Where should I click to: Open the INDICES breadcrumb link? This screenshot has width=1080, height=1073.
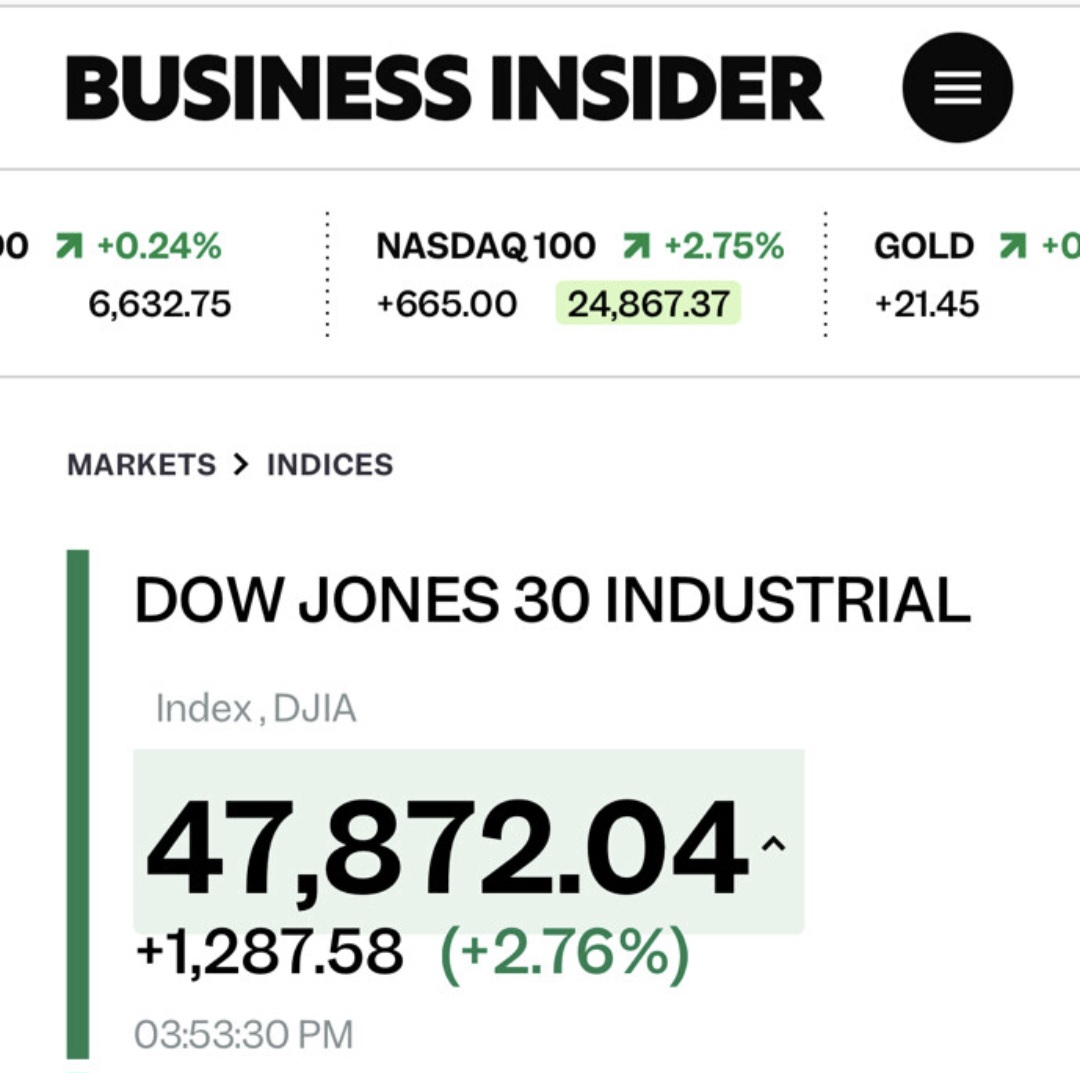[x=330, y=465]
